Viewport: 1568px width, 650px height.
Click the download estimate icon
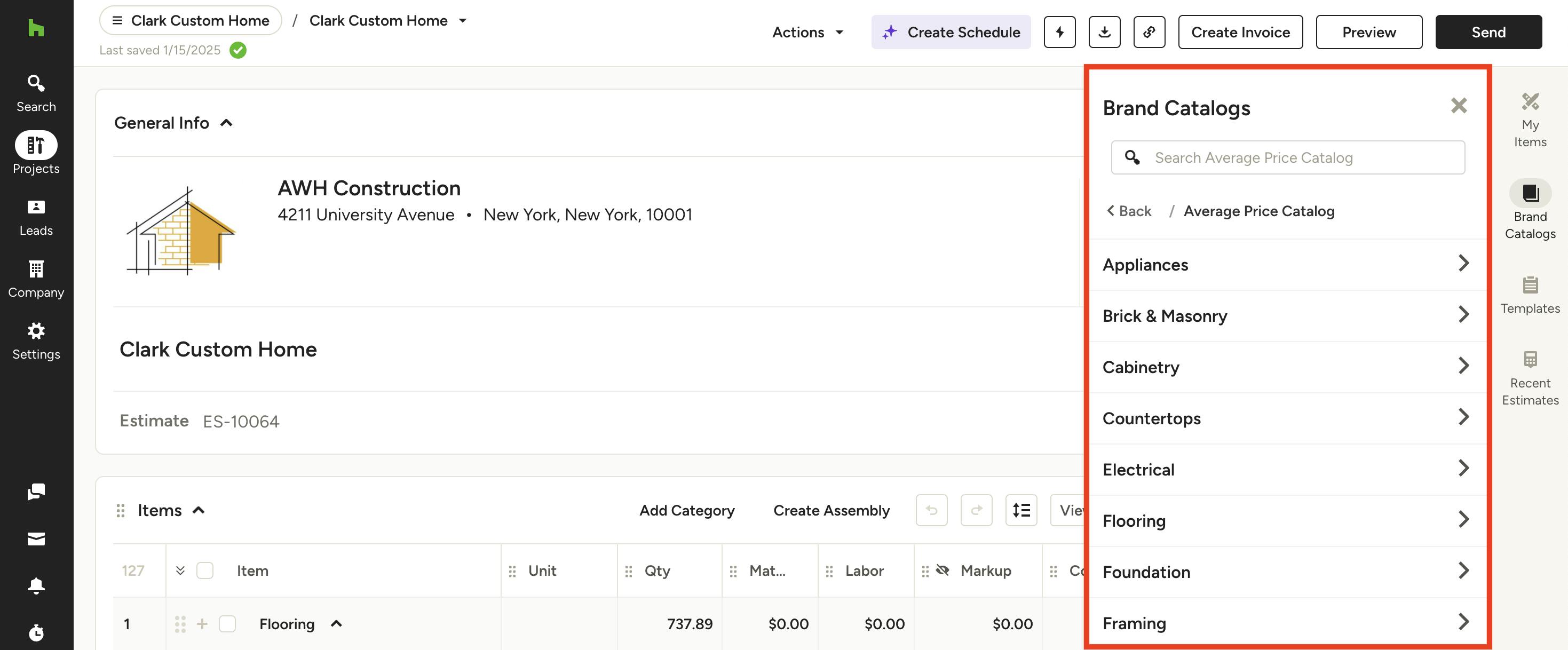click(x=1104, y=31)
